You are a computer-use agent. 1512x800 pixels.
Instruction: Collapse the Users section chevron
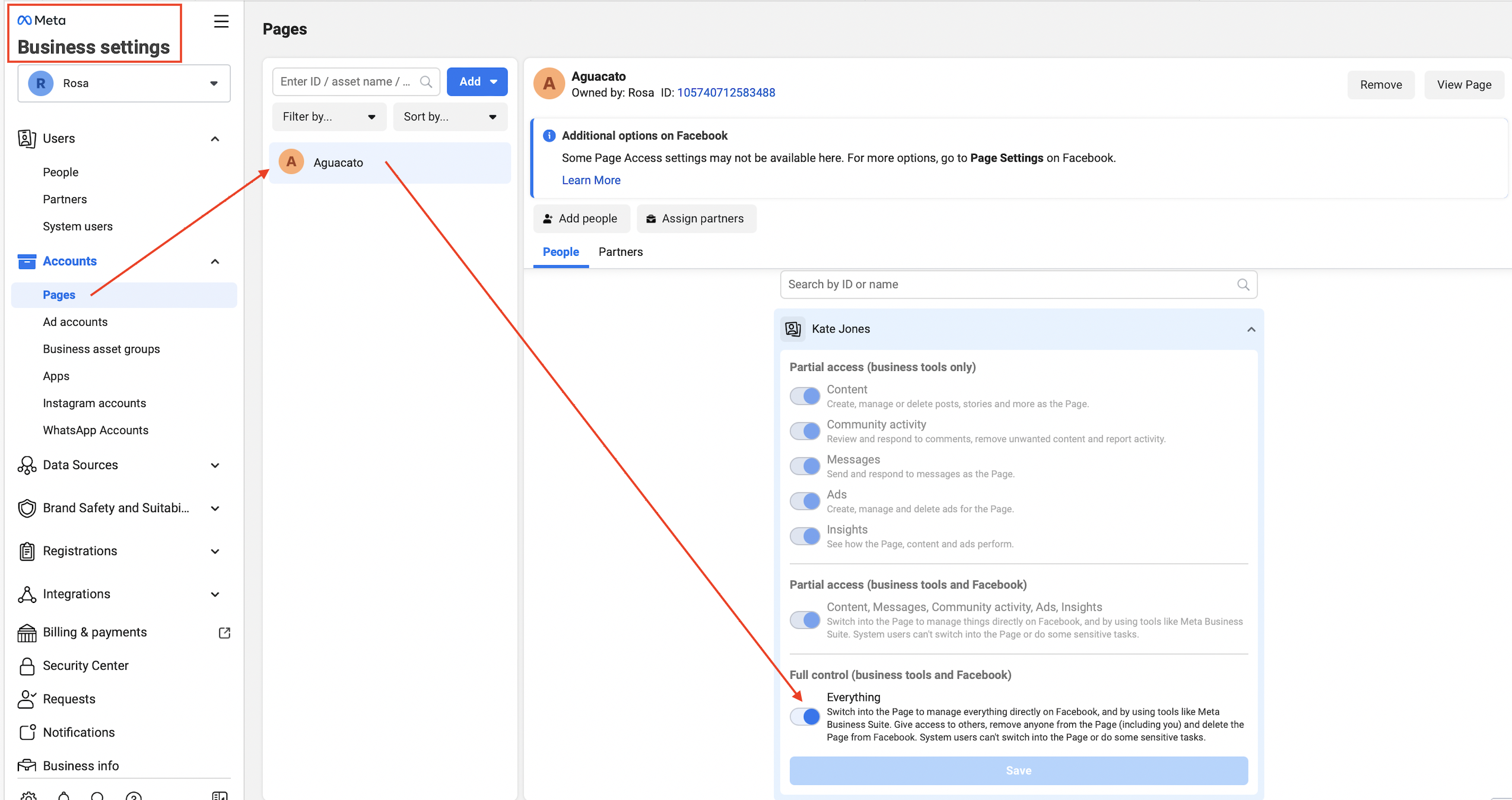click(x=215, y=139)
